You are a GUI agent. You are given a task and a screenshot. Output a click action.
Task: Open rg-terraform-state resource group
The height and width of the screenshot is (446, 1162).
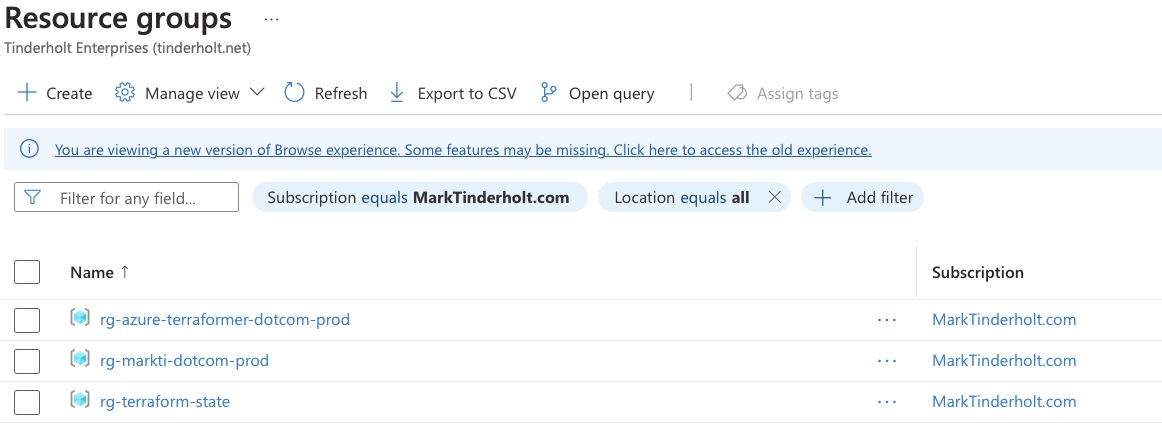click(165, 402)
